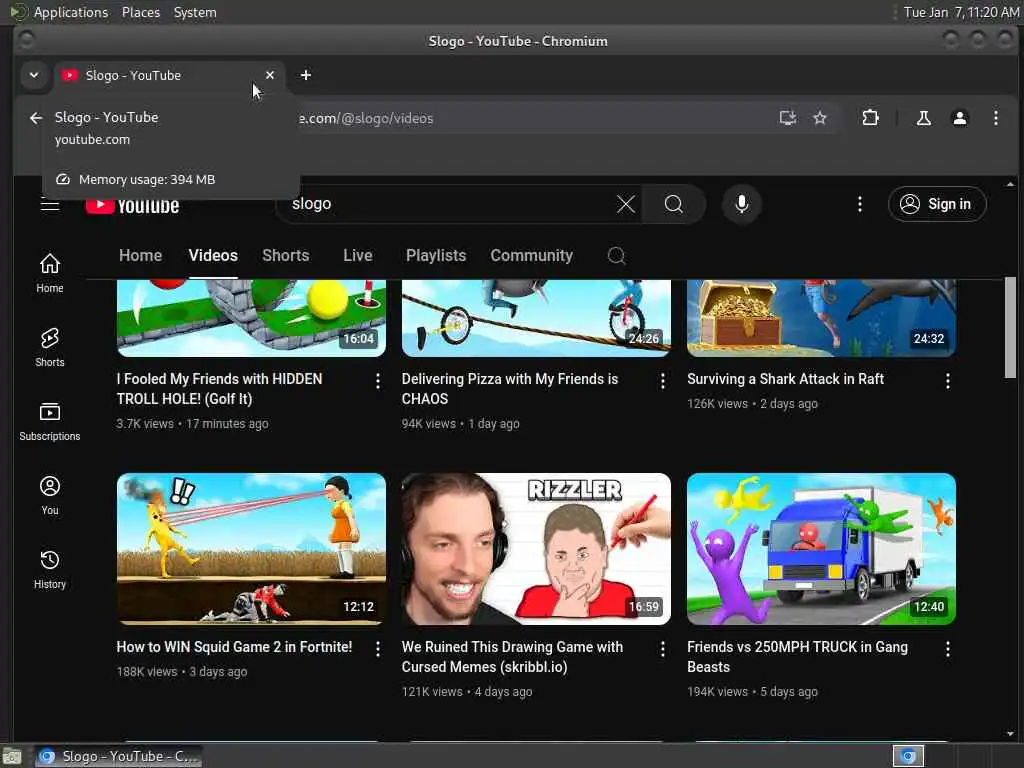Open the Community tab

(532, 255)
